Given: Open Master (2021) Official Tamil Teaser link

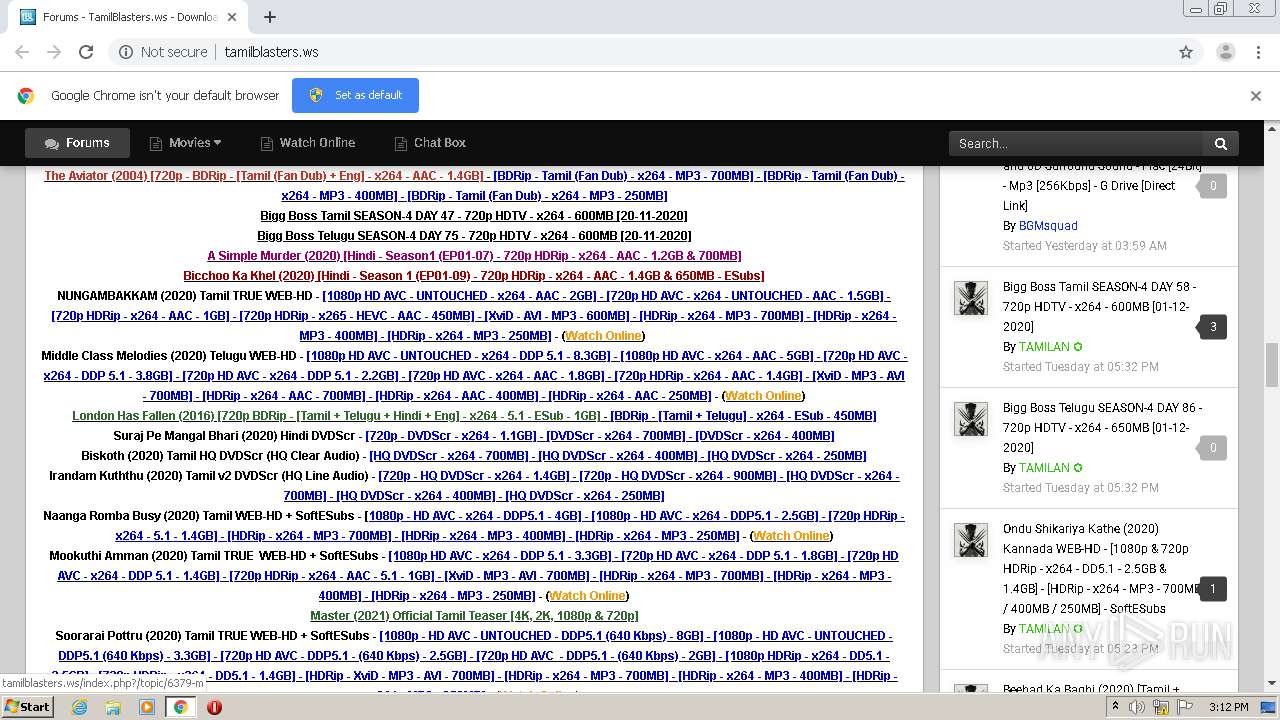Looking at the screenshot, I should pyautogui.click(x=474, y=616).
